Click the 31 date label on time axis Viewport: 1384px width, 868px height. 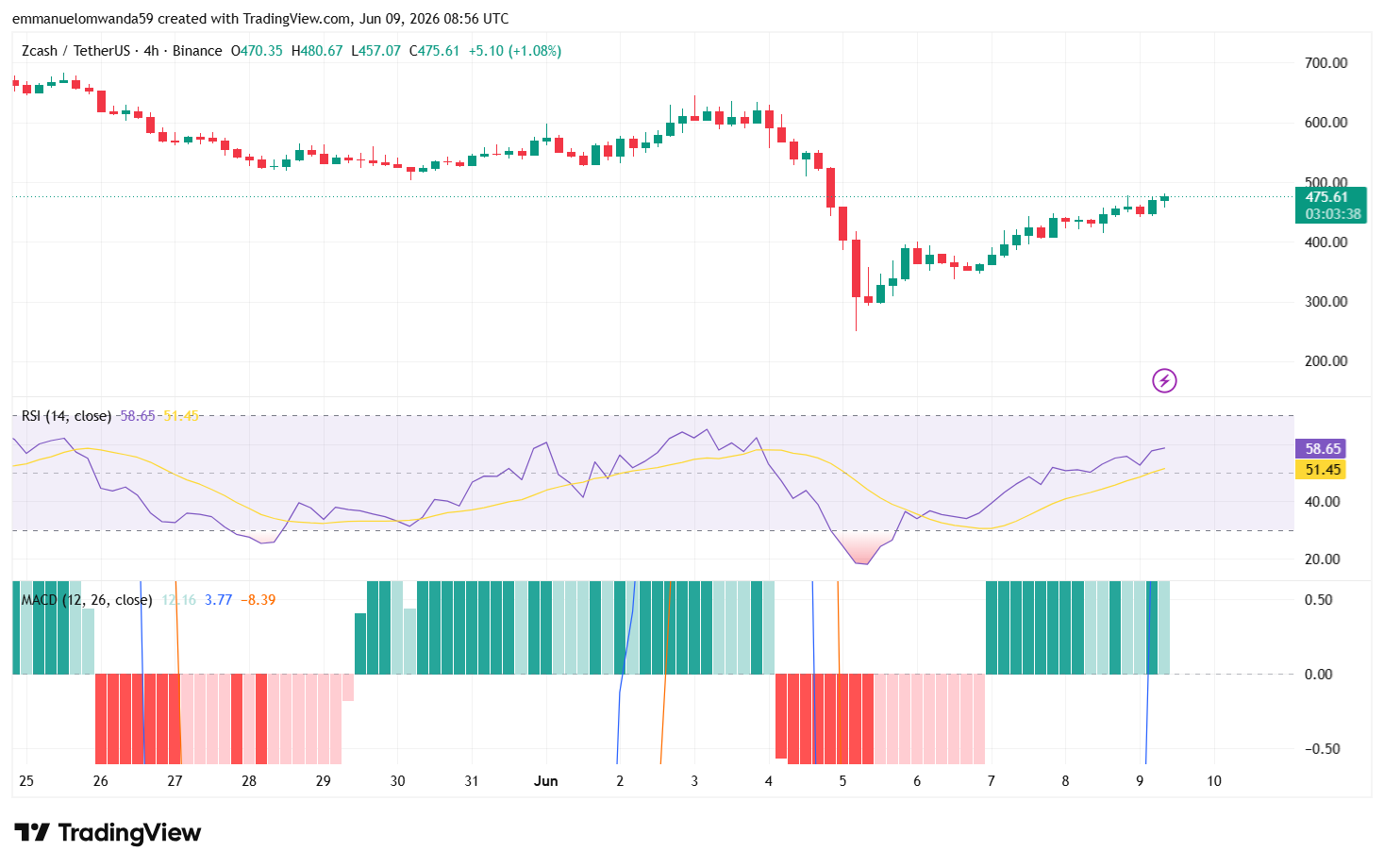tap(472, 781)
